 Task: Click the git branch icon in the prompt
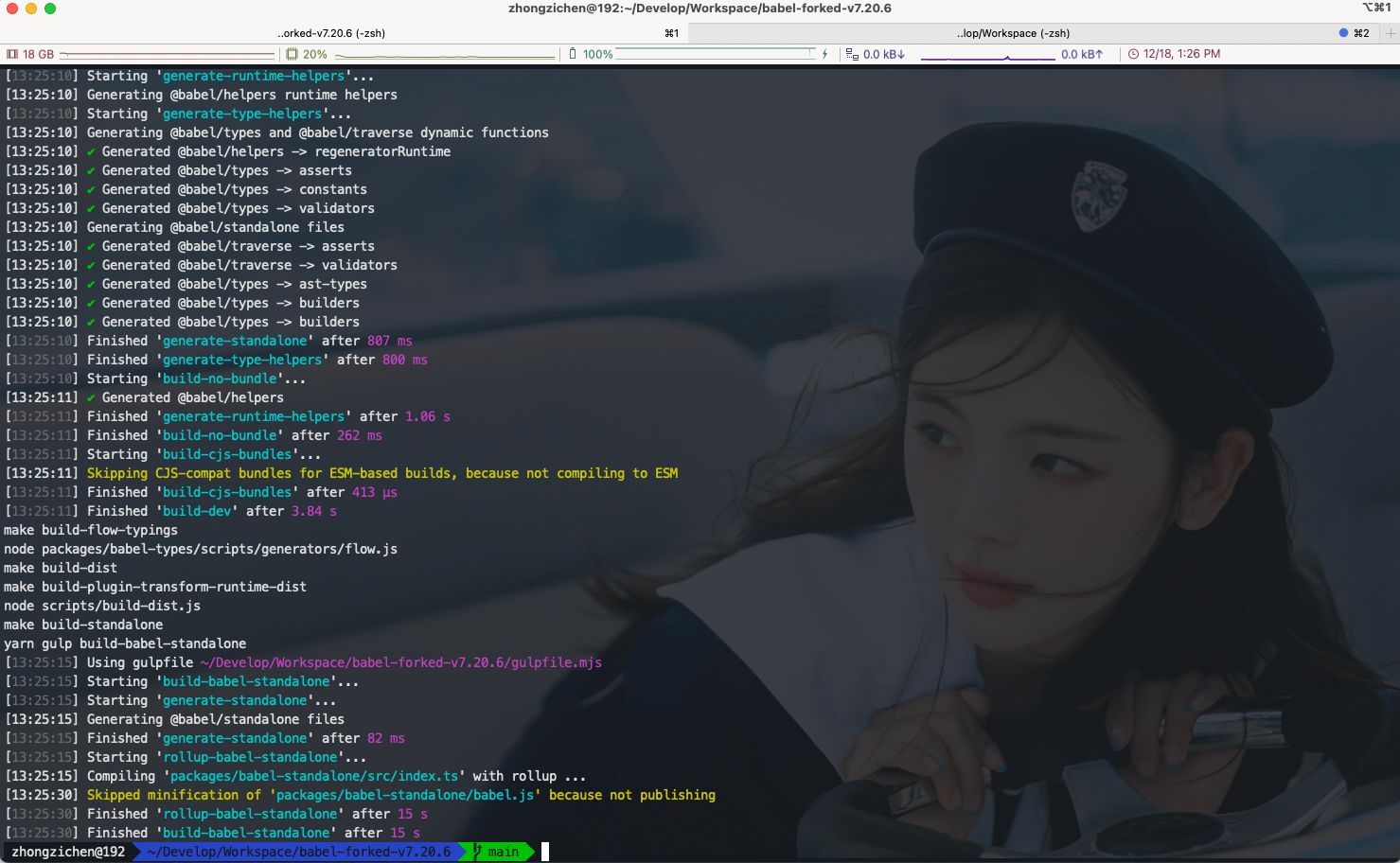pyautogui.click(x=478, y=852)
